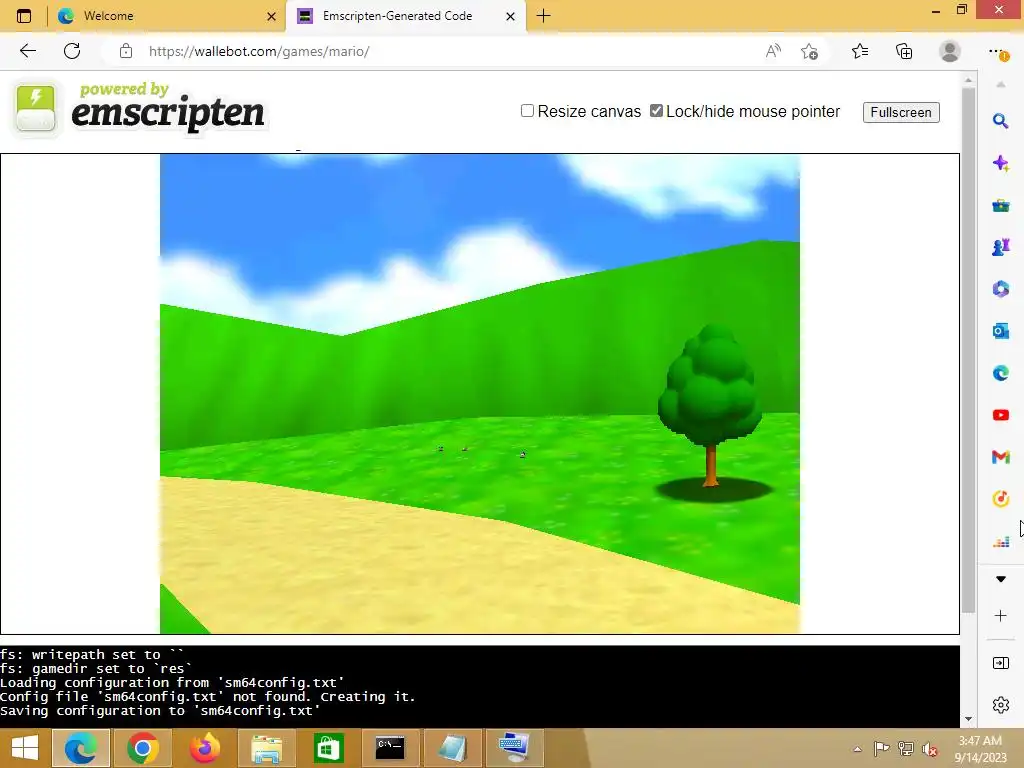Open the music note sidebar icon
1024x768 pixels.
(1000, 499)
